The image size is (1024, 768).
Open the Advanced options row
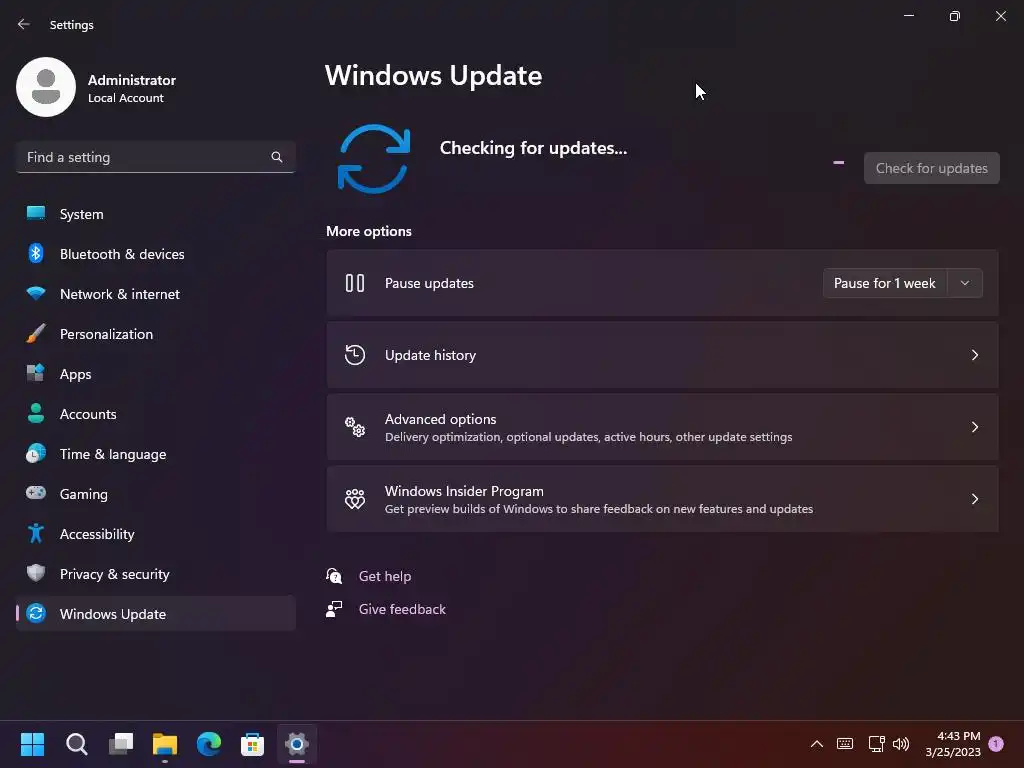pos(662,427)
